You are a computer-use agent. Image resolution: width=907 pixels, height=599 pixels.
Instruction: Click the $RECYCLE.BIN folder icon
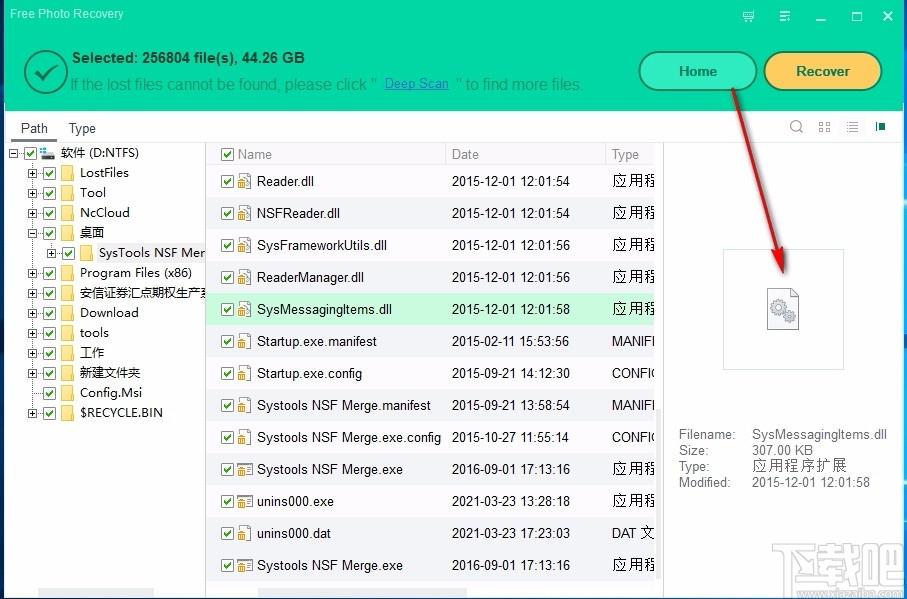68,413
